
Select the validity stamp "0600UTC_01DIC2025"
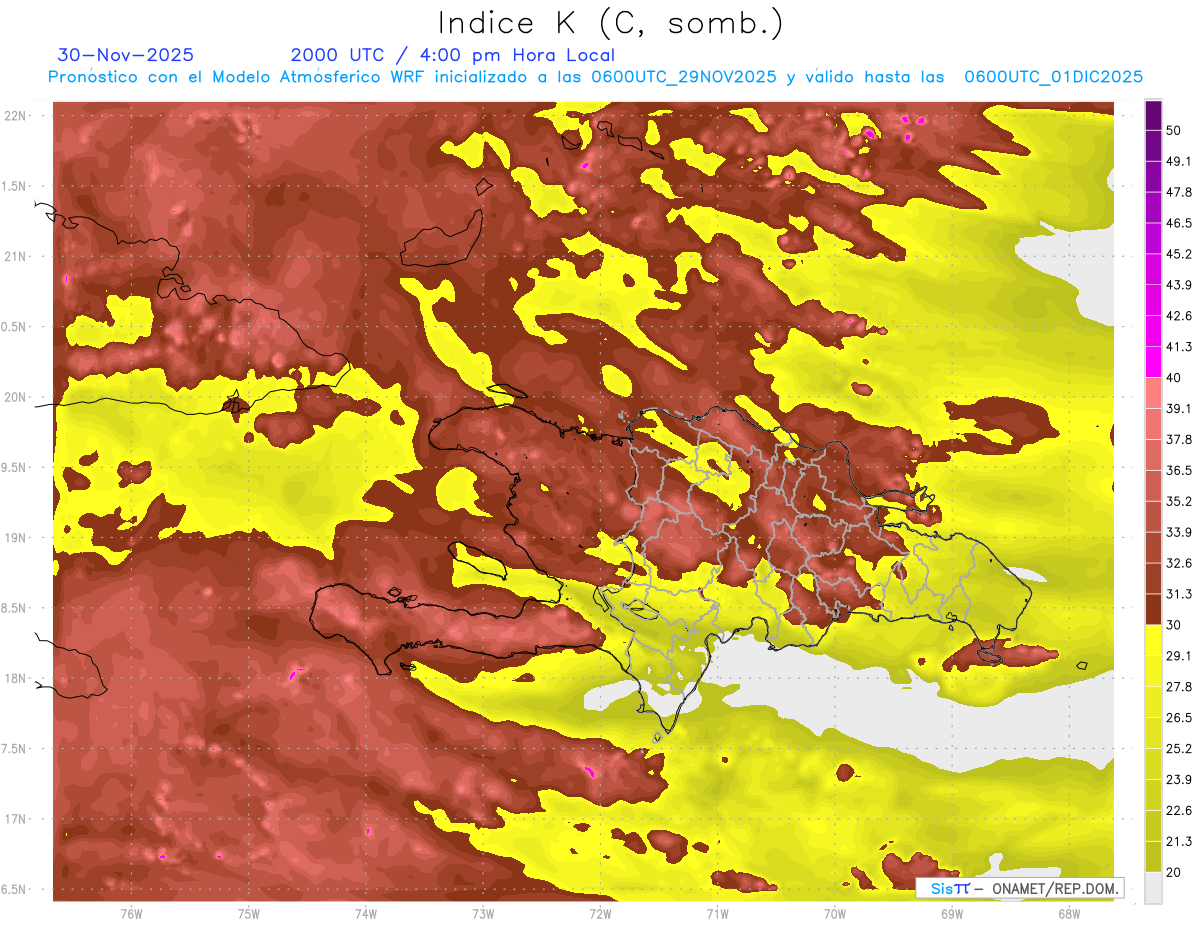(x=1052, y=77)
